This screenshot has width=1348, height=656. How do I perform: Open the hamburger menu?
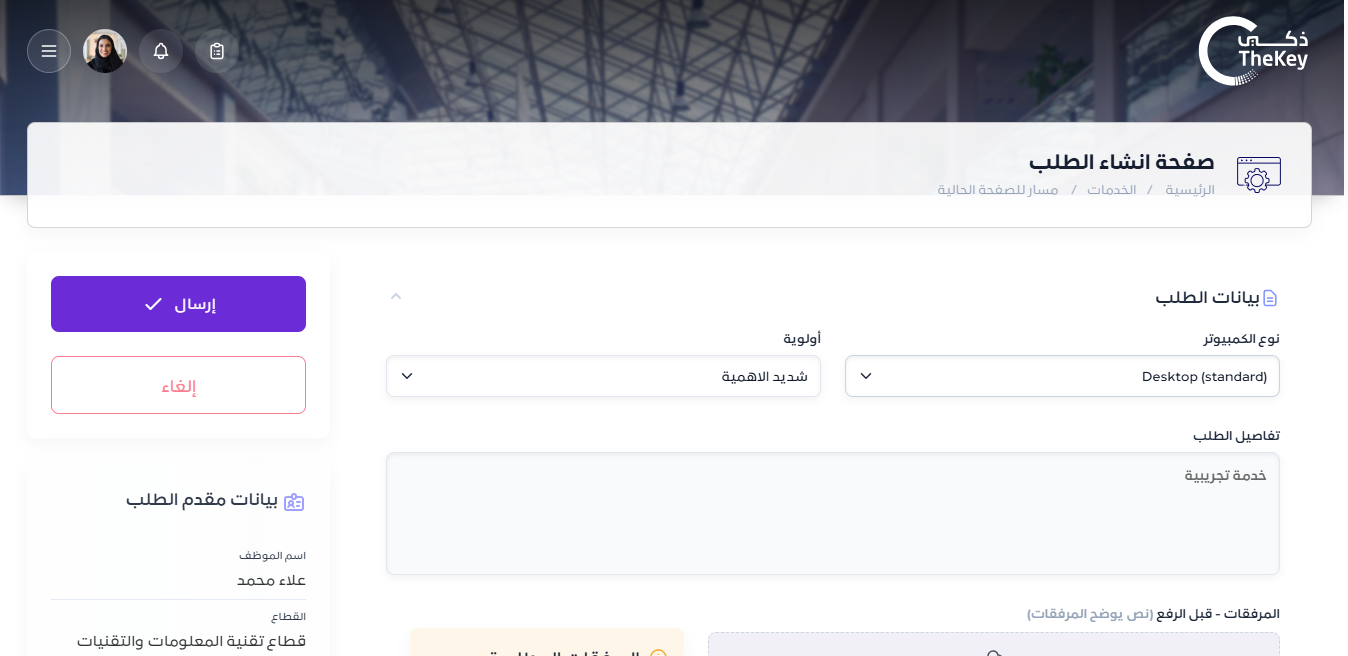click(x=49, y=51)
